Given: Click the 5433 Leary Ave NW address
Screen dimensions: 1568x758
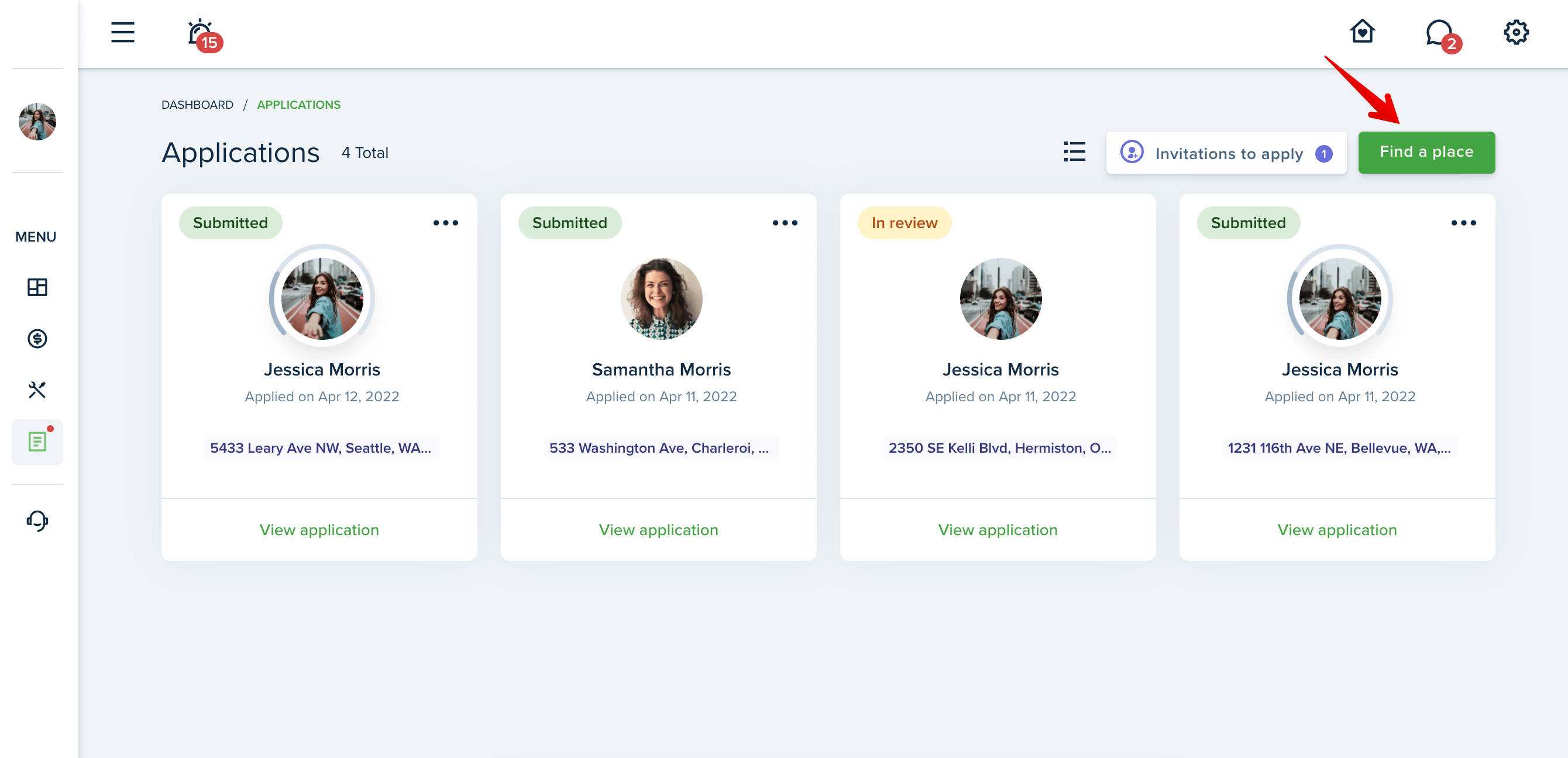Looking at the screenshot, I should pos(321,448).
